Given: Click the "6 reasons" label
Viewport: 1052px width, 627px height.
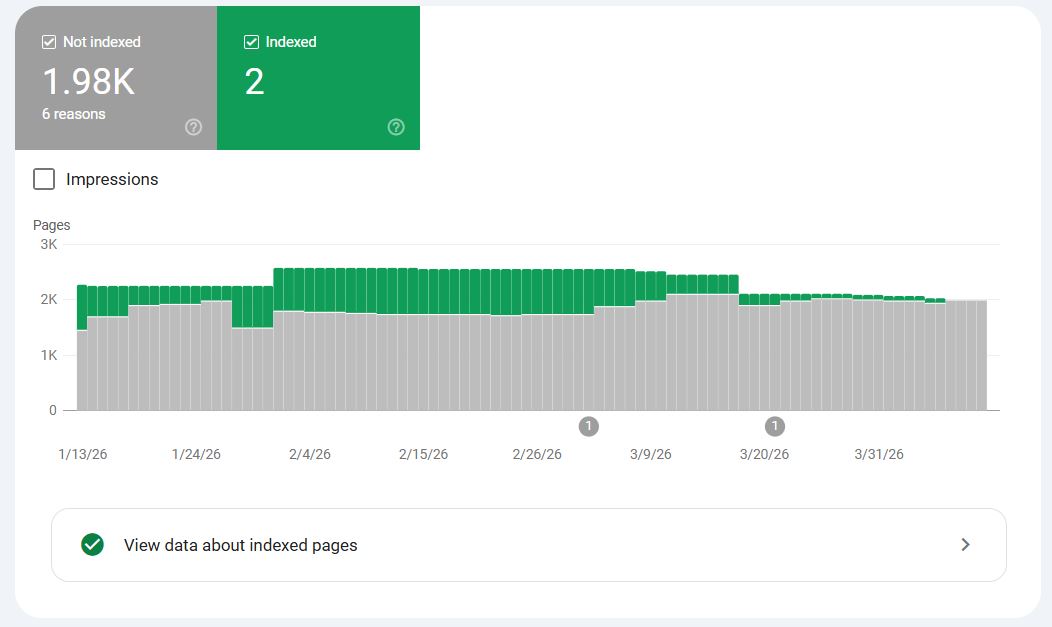Looking at the screenshot, I should [x=73, y=114].
